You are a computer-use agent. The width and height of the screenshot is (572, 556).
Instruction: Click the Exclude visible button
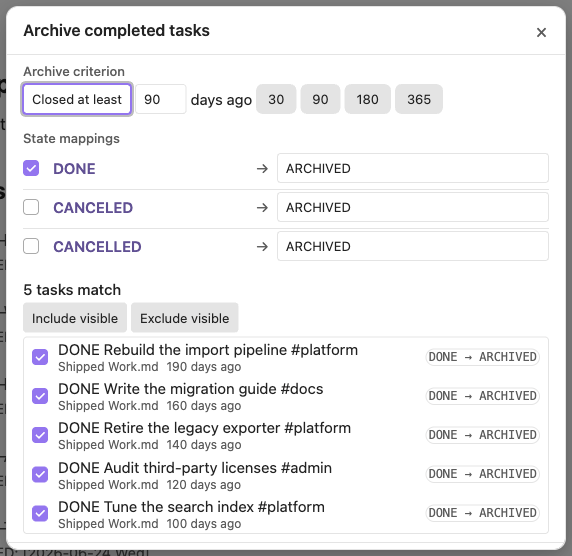(x=185, y=318)
